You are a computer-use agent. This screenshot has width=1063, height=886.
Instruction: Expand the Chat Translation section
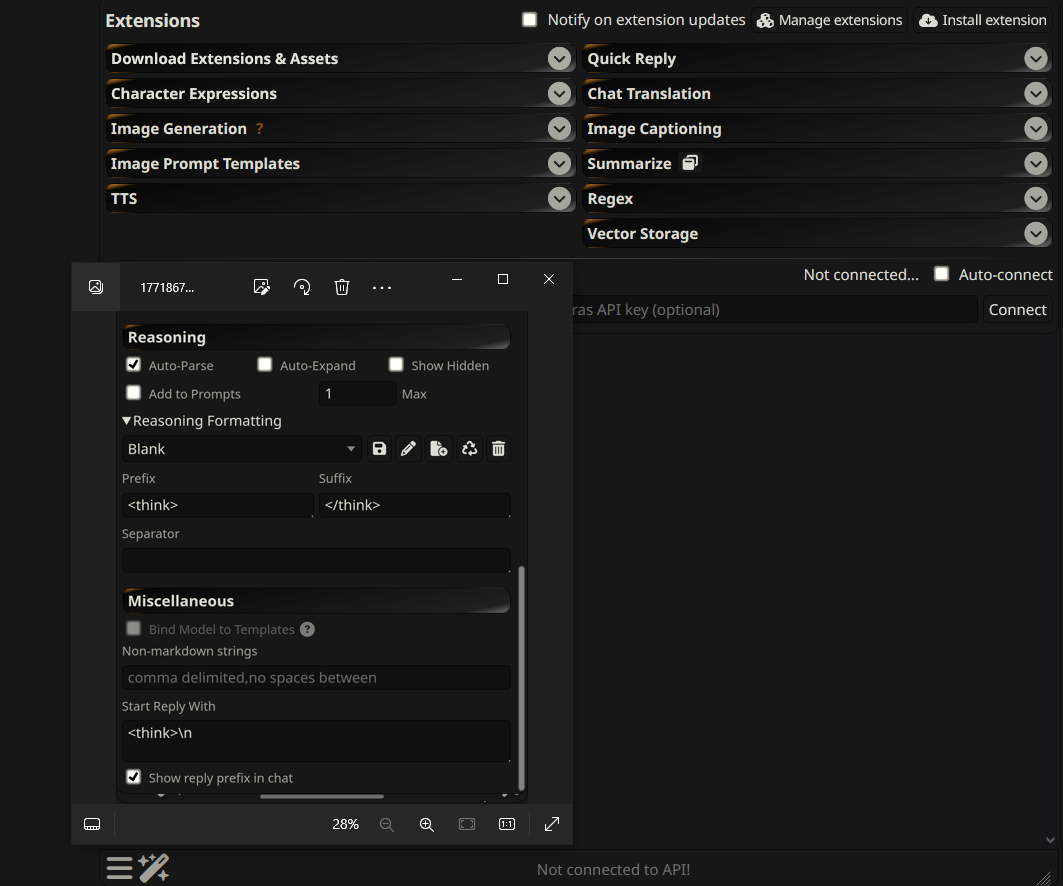click(1036, 94)
